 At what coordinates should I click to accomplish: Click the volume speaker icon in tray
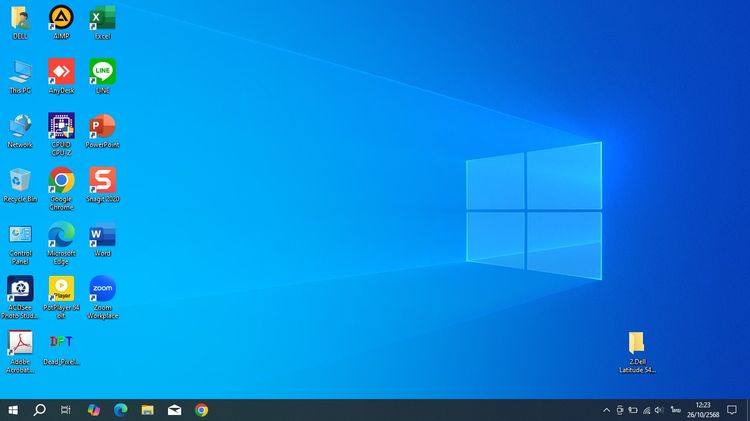[x=658, y=410]
